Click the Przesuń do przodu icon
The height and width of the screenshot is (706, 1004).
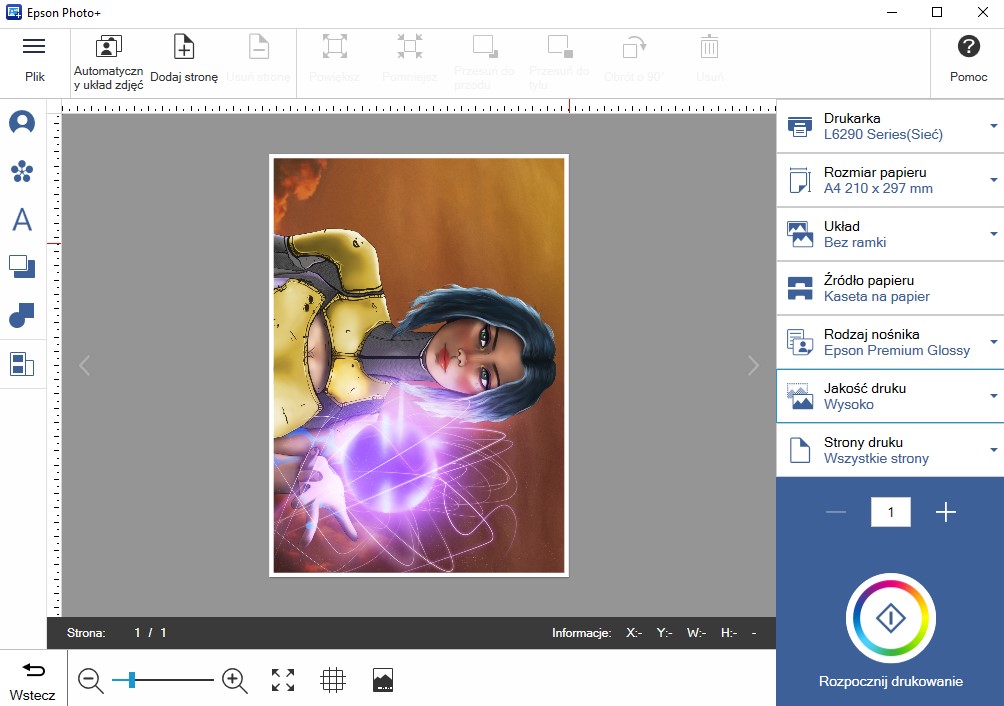[485, 47]
